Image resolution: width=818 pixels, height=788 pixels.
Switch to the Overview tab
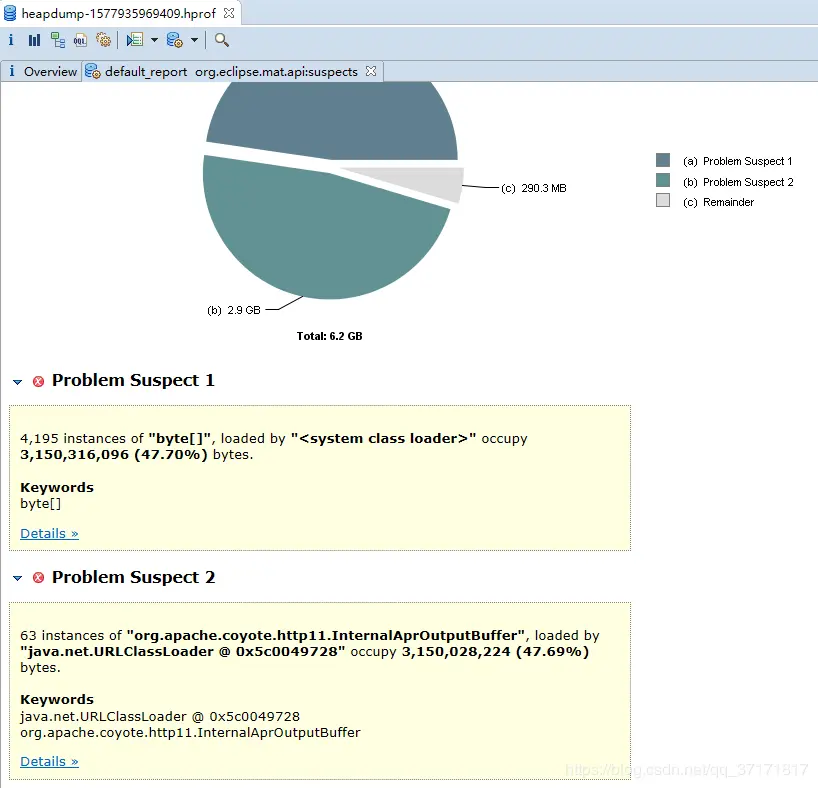click(42, 71)
